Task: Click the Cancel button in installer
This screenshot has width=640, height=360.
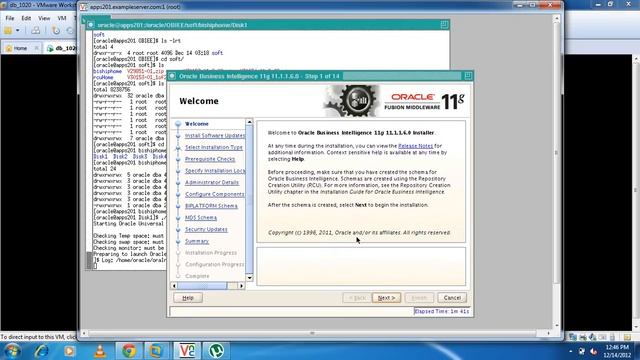Action: point(452,298)
